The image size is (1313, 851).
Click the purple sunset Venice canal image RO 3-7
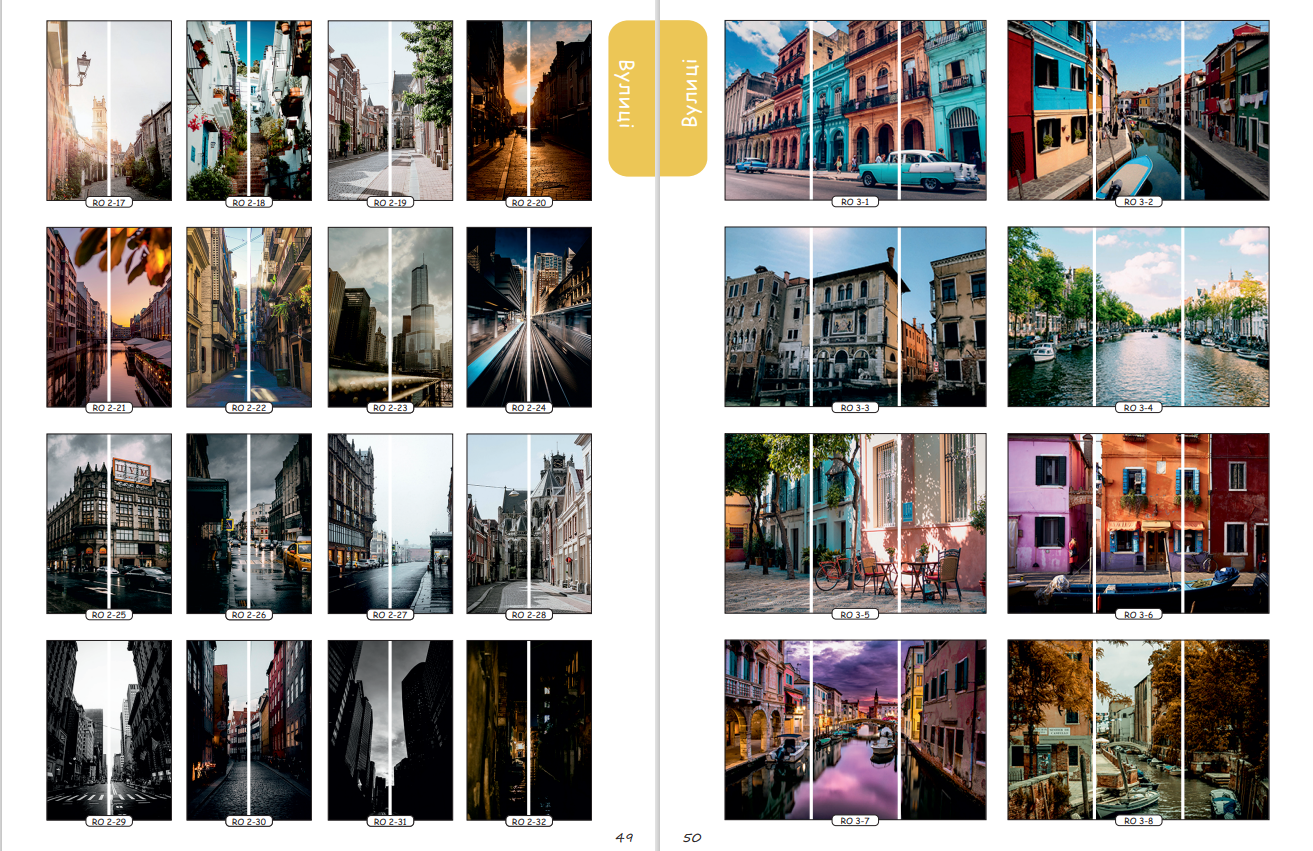pyautogui.click(x=855, y=729)
